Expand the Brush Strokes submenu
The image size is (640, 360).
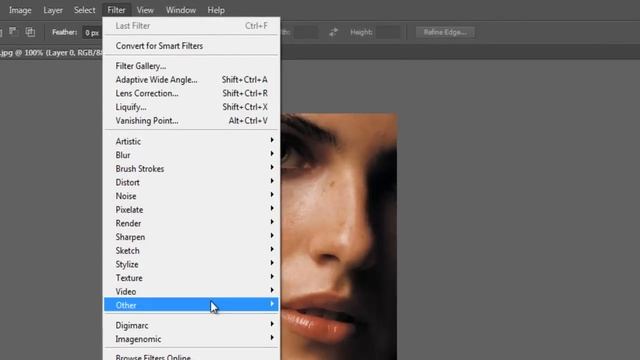coord(191,169)
